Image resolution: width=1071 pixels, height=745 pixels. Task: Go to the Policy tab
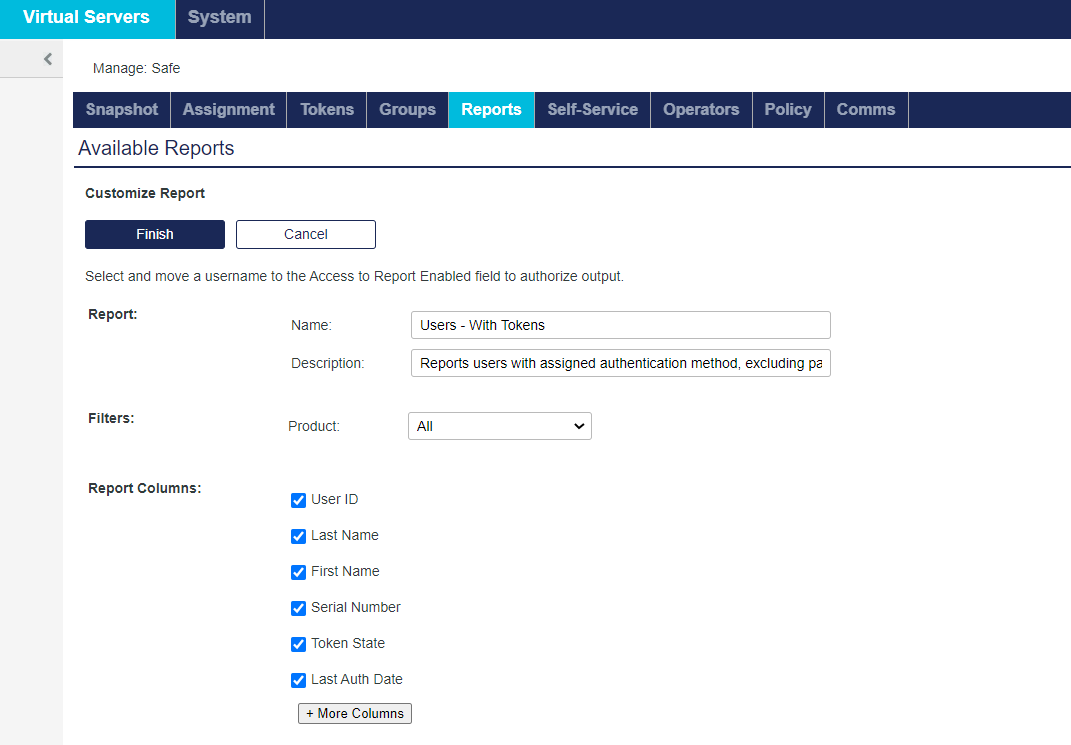[x=788, y=110]
